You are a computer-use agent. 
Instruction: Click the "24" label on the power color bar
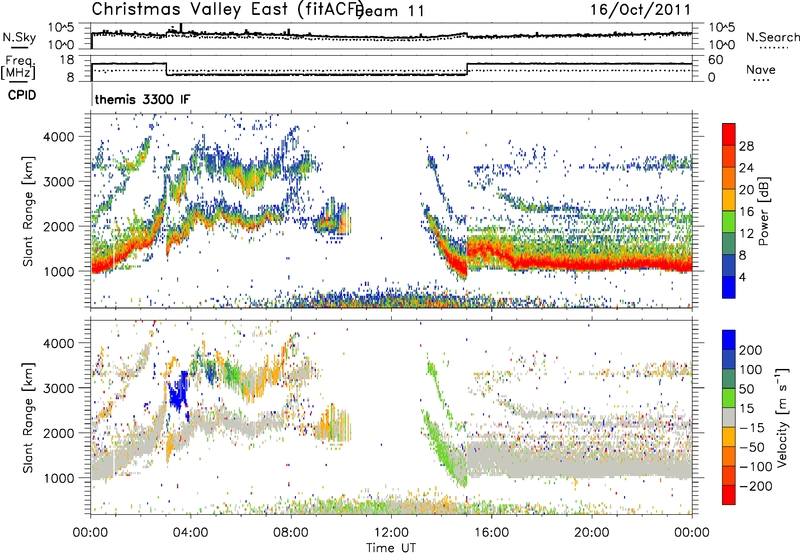(746, 168)
